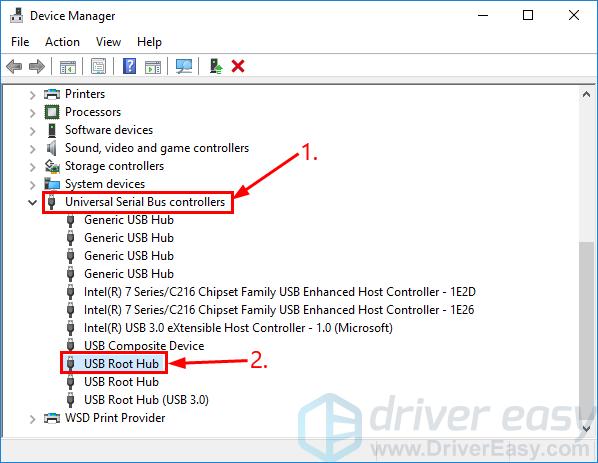
Task: Expand the Processors category
Action: pyautogui.click(x=32, y=113)
